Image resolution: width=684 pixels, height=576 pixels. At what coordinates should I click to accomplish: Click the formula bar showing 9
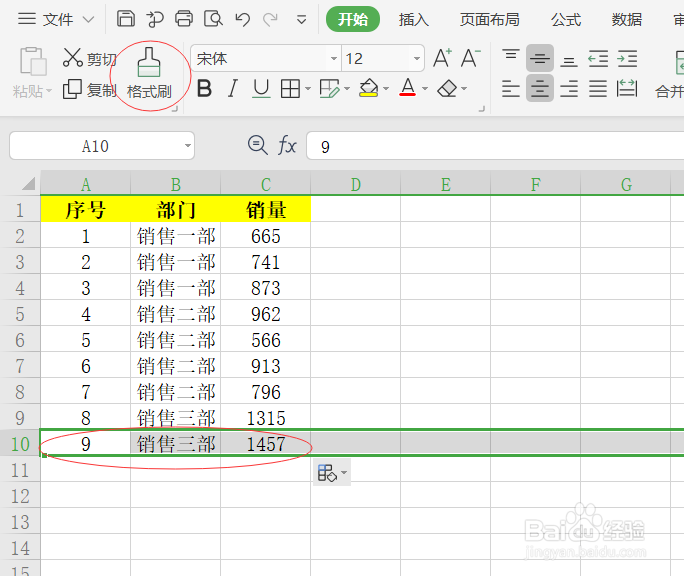[495, 146]
